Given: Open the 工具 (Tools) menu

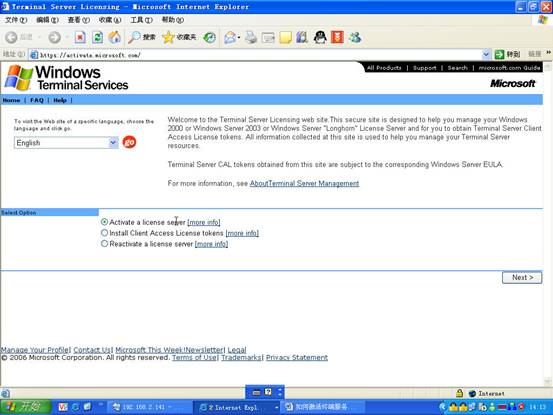Looking at the screenshot, I should pos(141,20).
